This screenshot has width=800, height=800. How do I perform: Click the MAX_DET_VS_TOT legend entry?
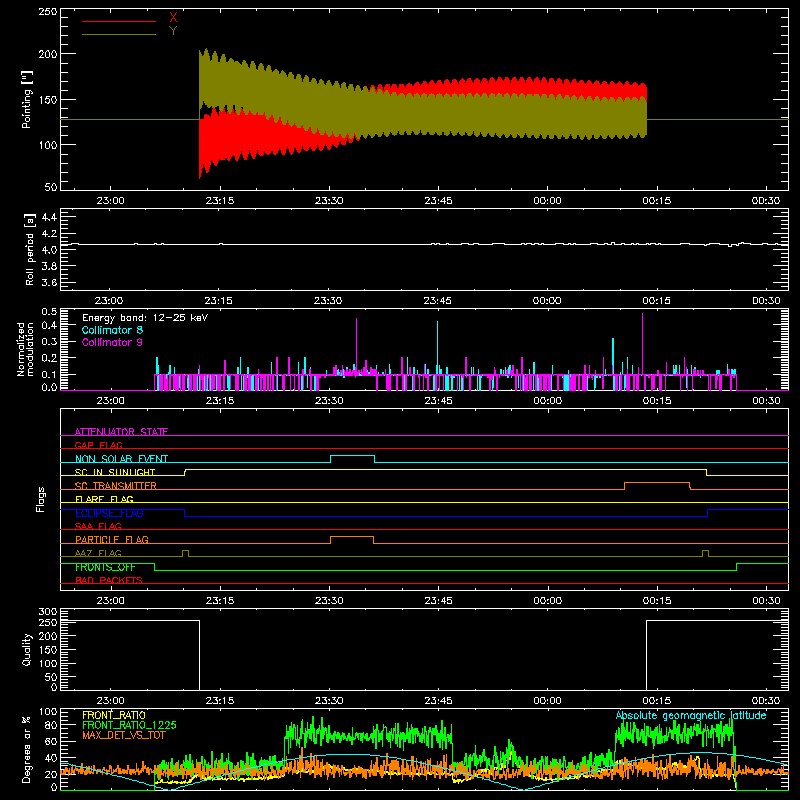click(x=124, y=735)
